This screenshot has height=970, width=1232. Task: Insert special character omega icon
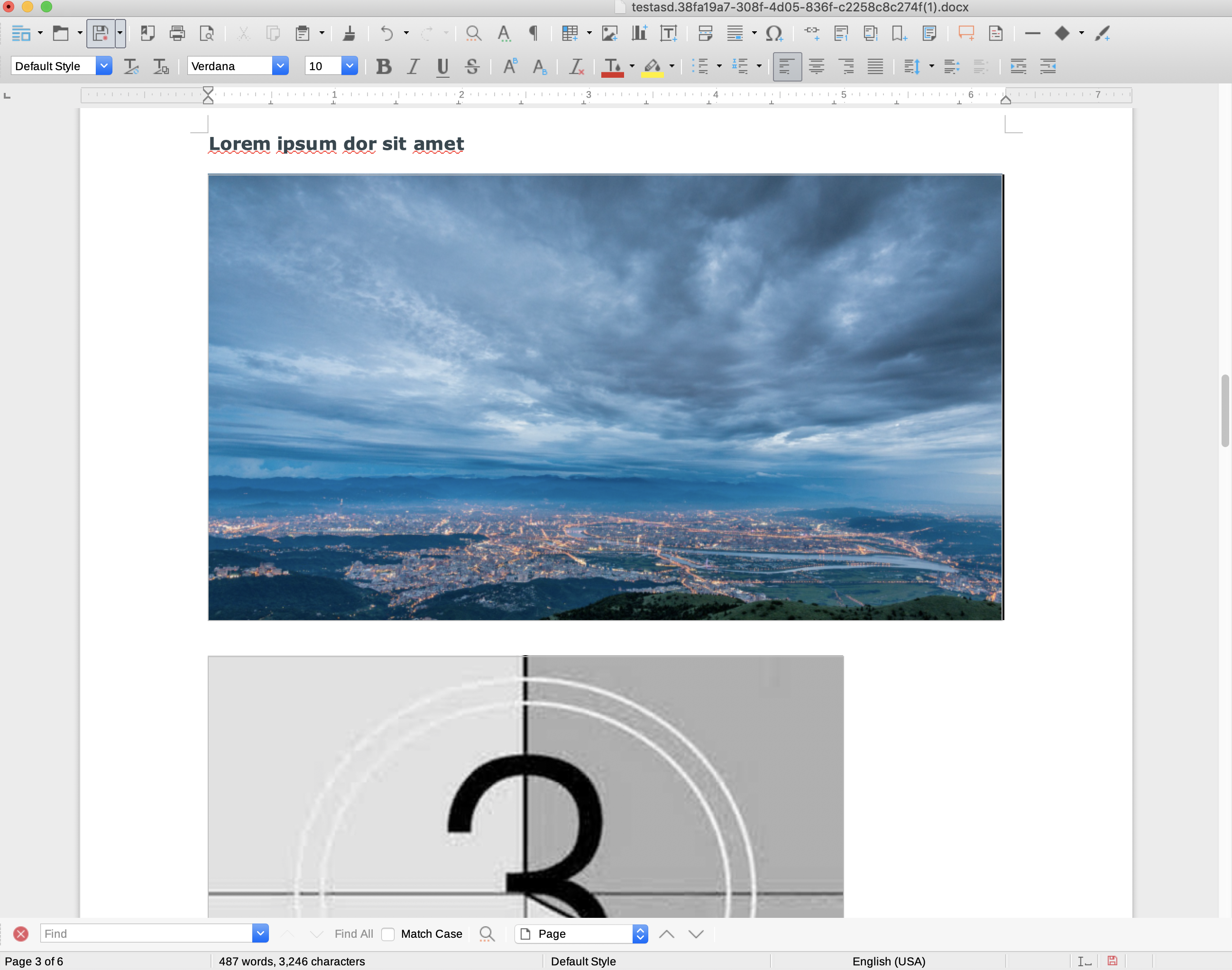click(x=775, y=34)
